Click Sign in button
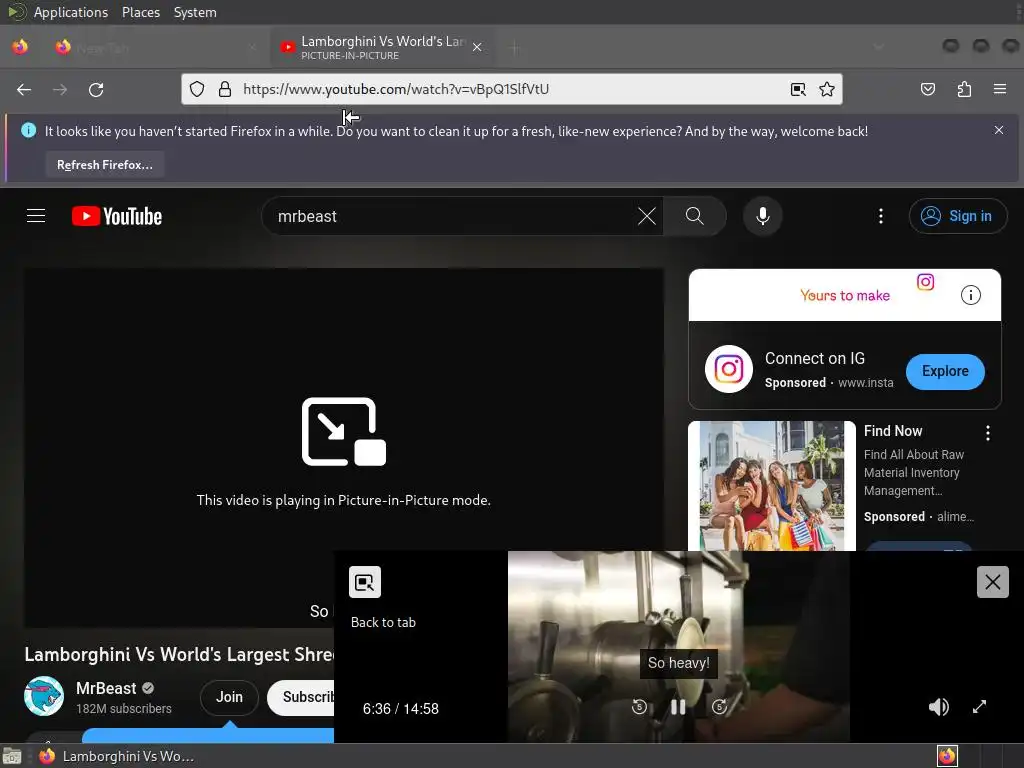The image size is (1024, 768). 957,216
